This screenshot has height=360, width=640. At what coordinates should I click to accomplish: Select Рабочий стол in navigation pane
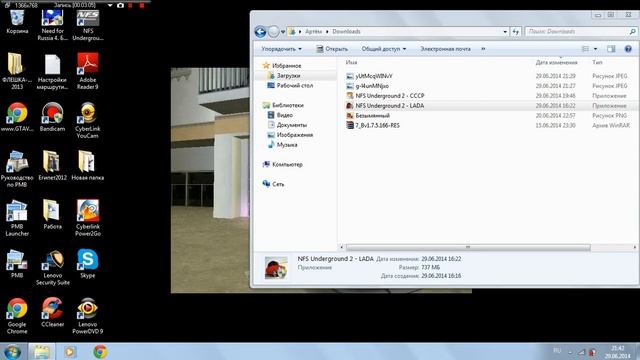click(290, 86)
